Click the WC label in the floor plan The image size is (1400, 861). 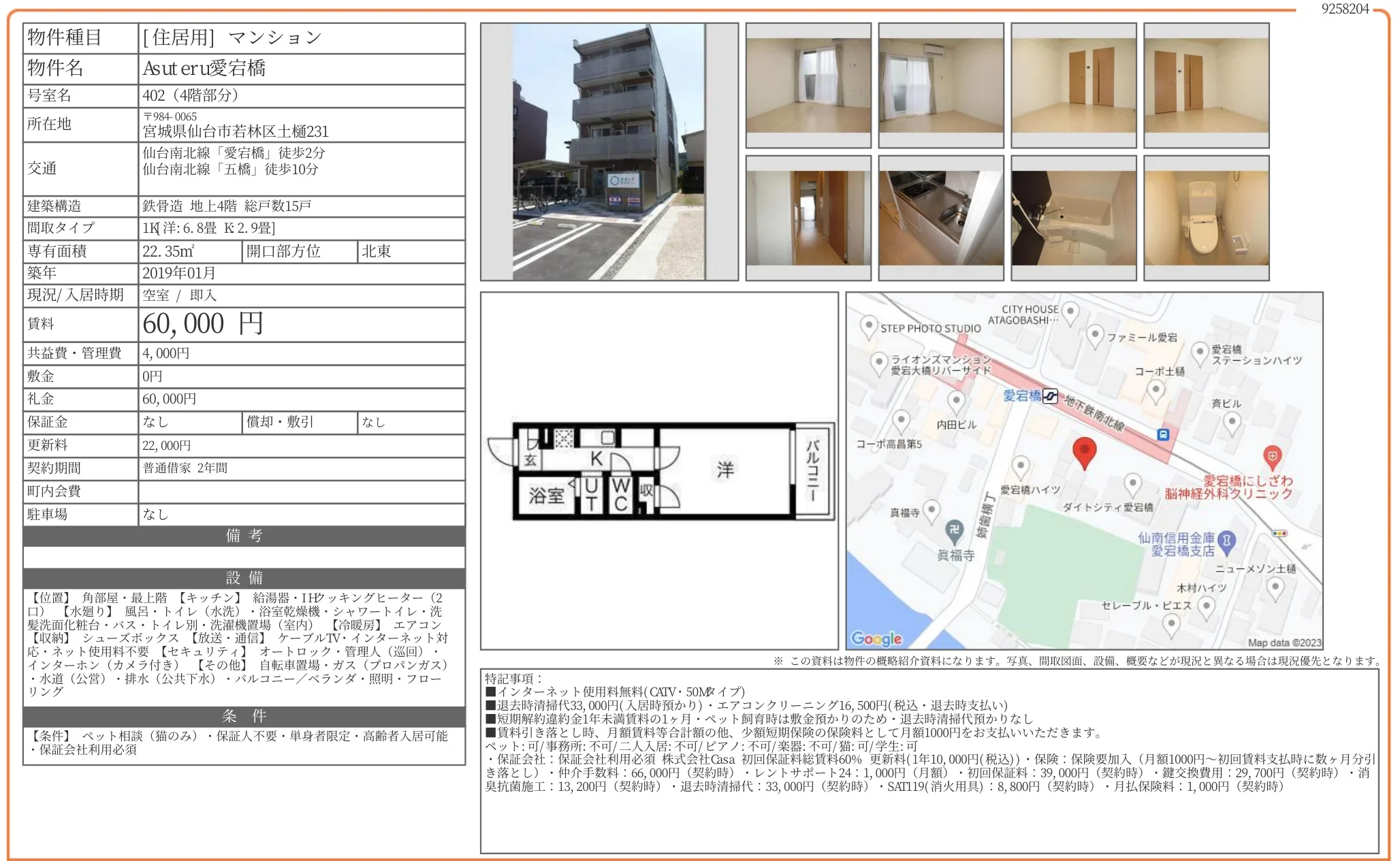tap(620, 495)
